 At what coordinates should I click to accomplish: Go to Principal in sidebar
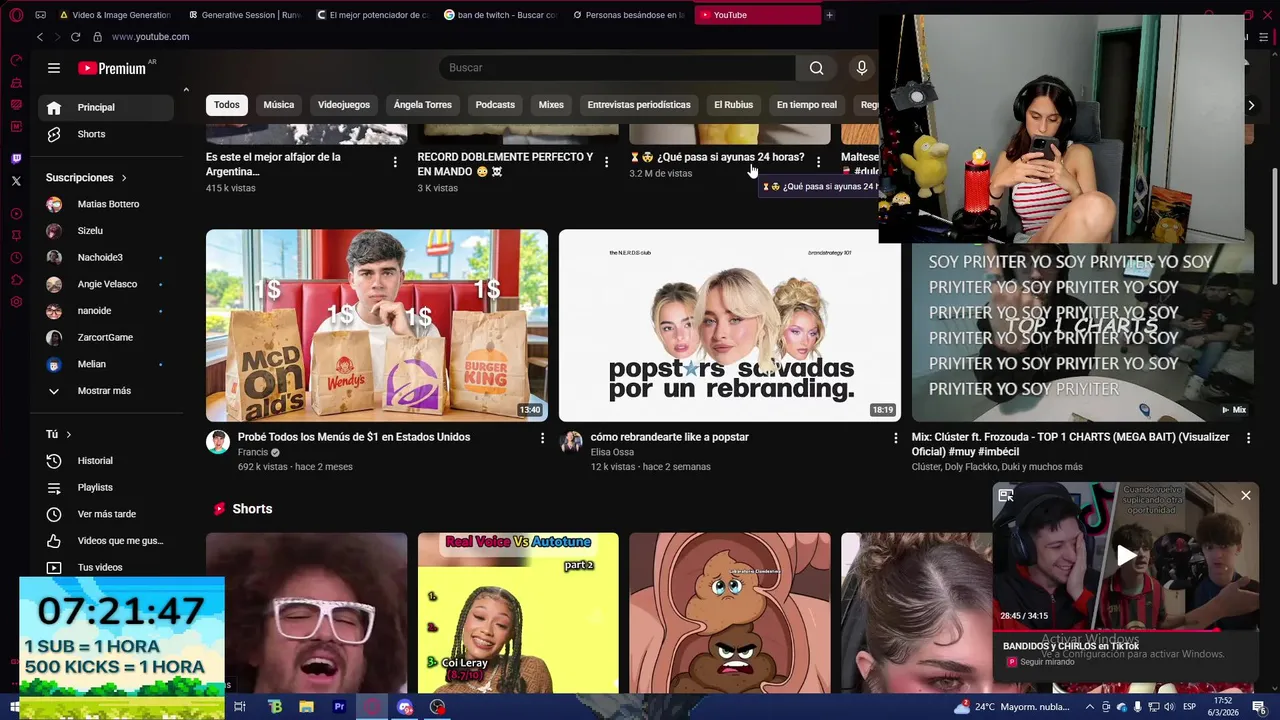coord(106,108)
